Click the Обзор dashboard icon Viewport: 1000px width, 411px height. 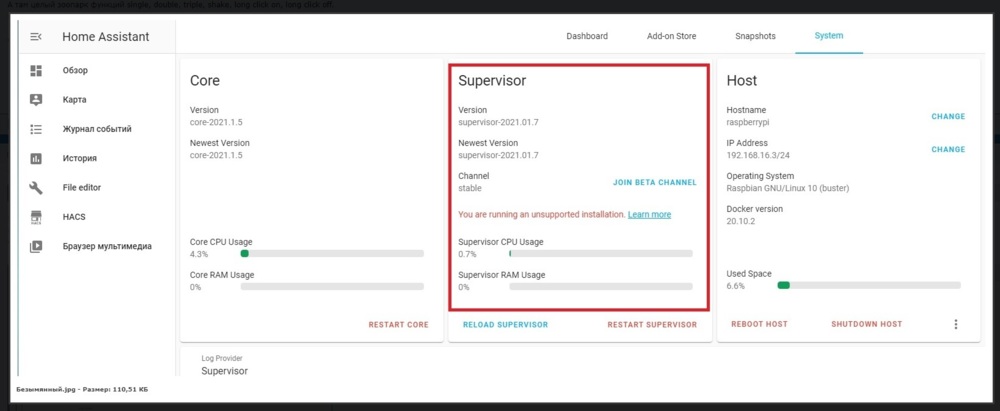[x=36, y=71]
